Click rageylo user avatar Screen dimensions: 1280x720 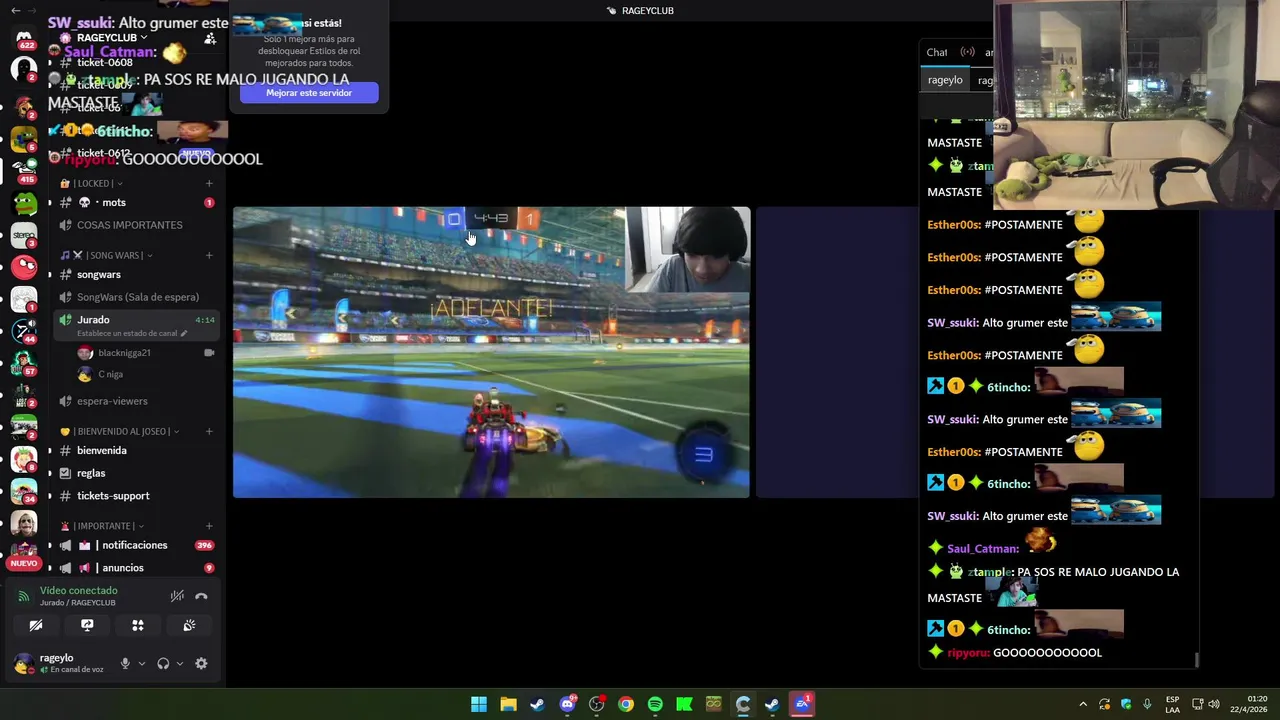click(x=23, y=663)
